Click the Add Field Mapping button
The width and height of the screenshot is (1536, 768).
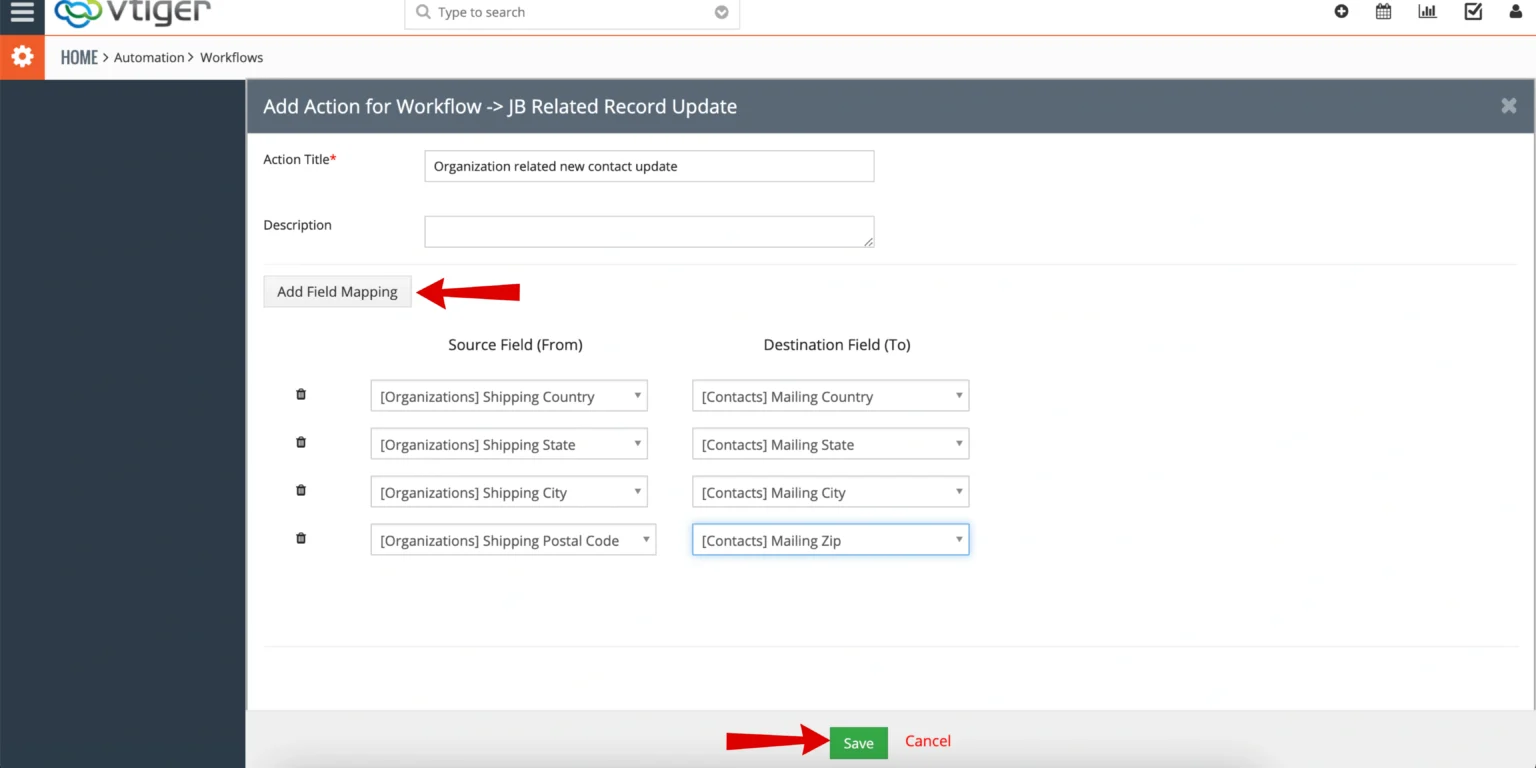pyautogui.click(x=337, y=291)
